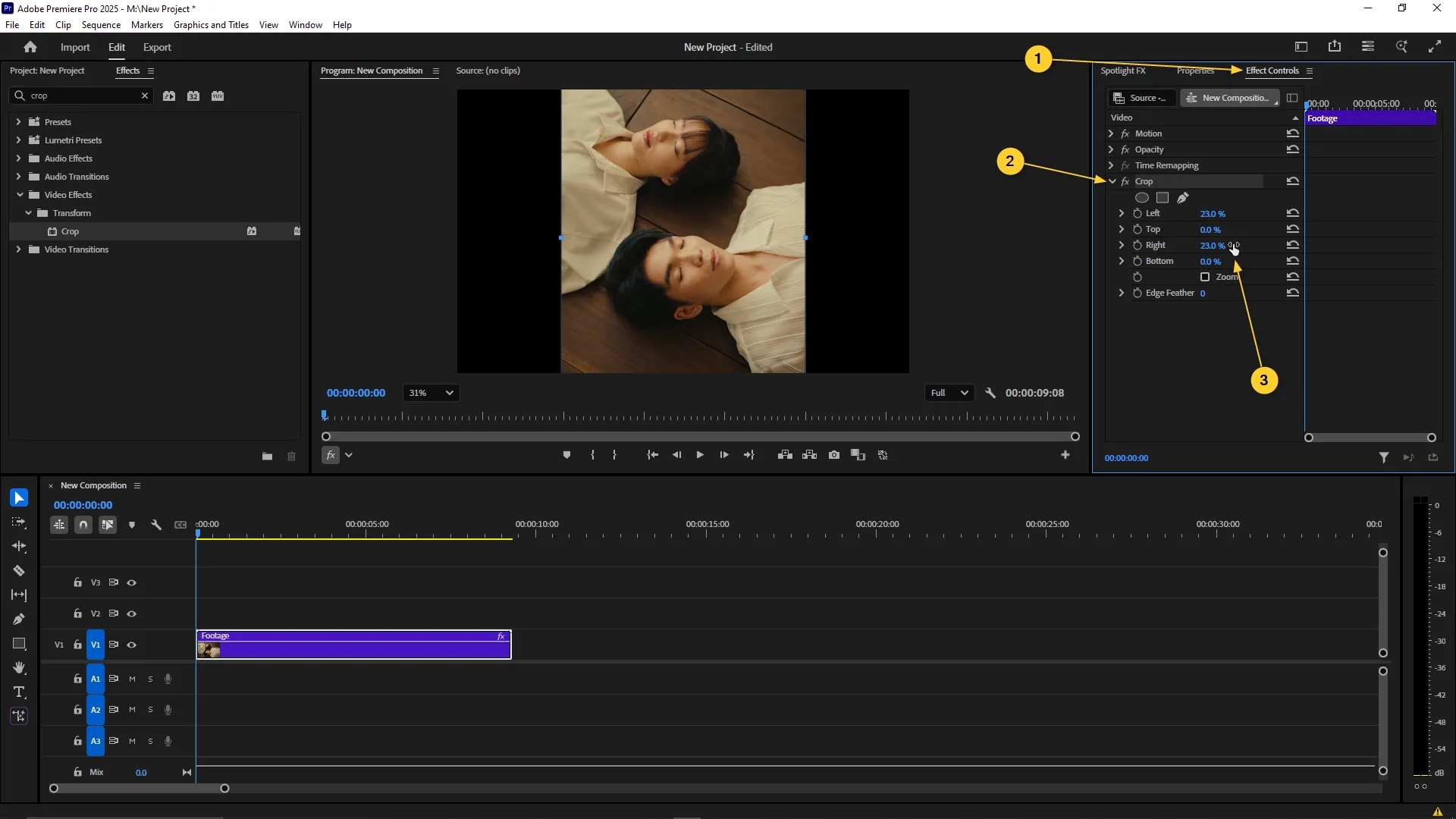The height and width of the screenshot is (819, 1456).
Task: Select the Hand tool
Action: click(x=19, y=667)
